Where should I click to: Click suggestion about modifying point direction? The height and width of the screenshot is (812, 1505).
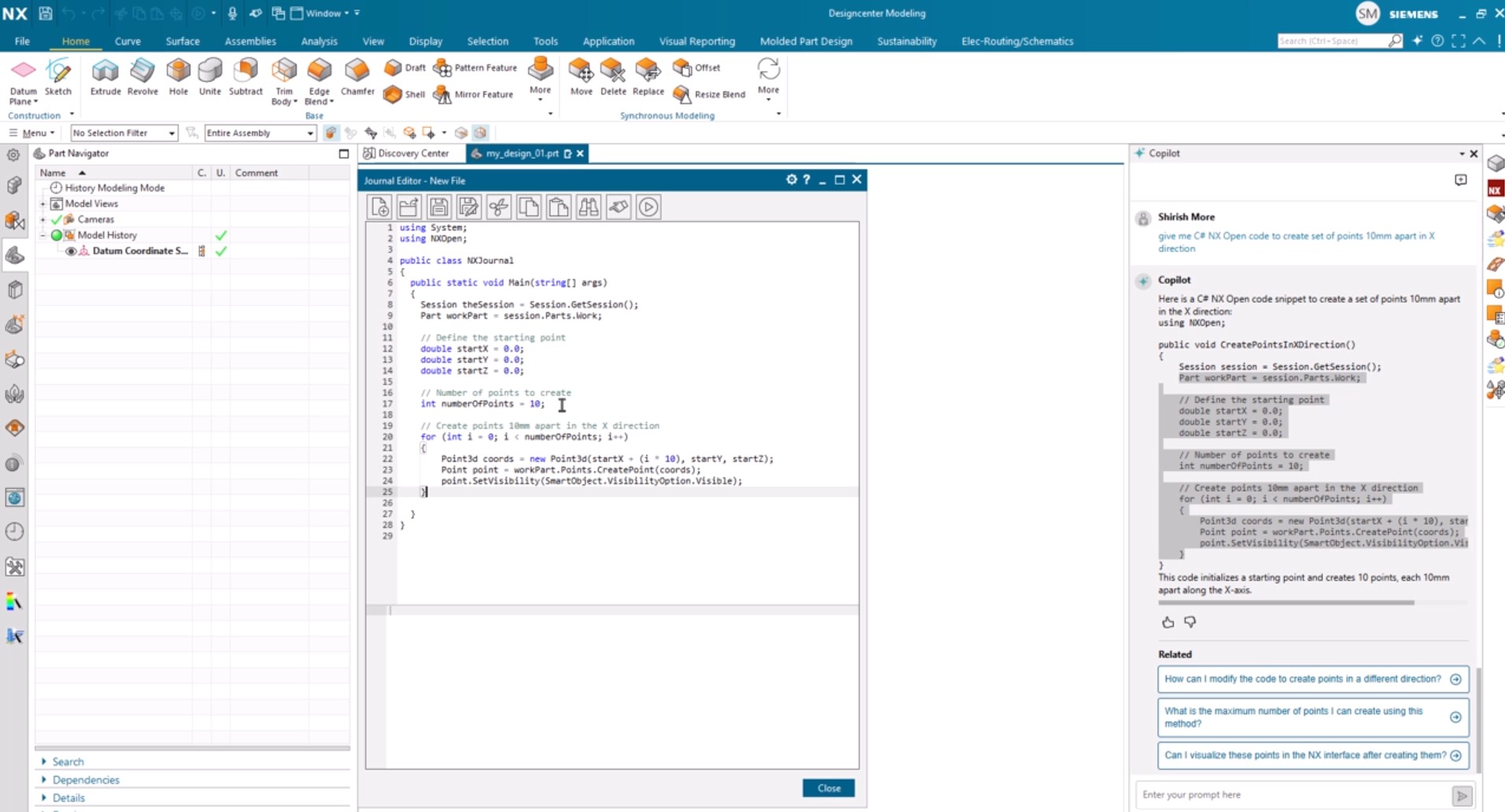tap(1303, 679)
